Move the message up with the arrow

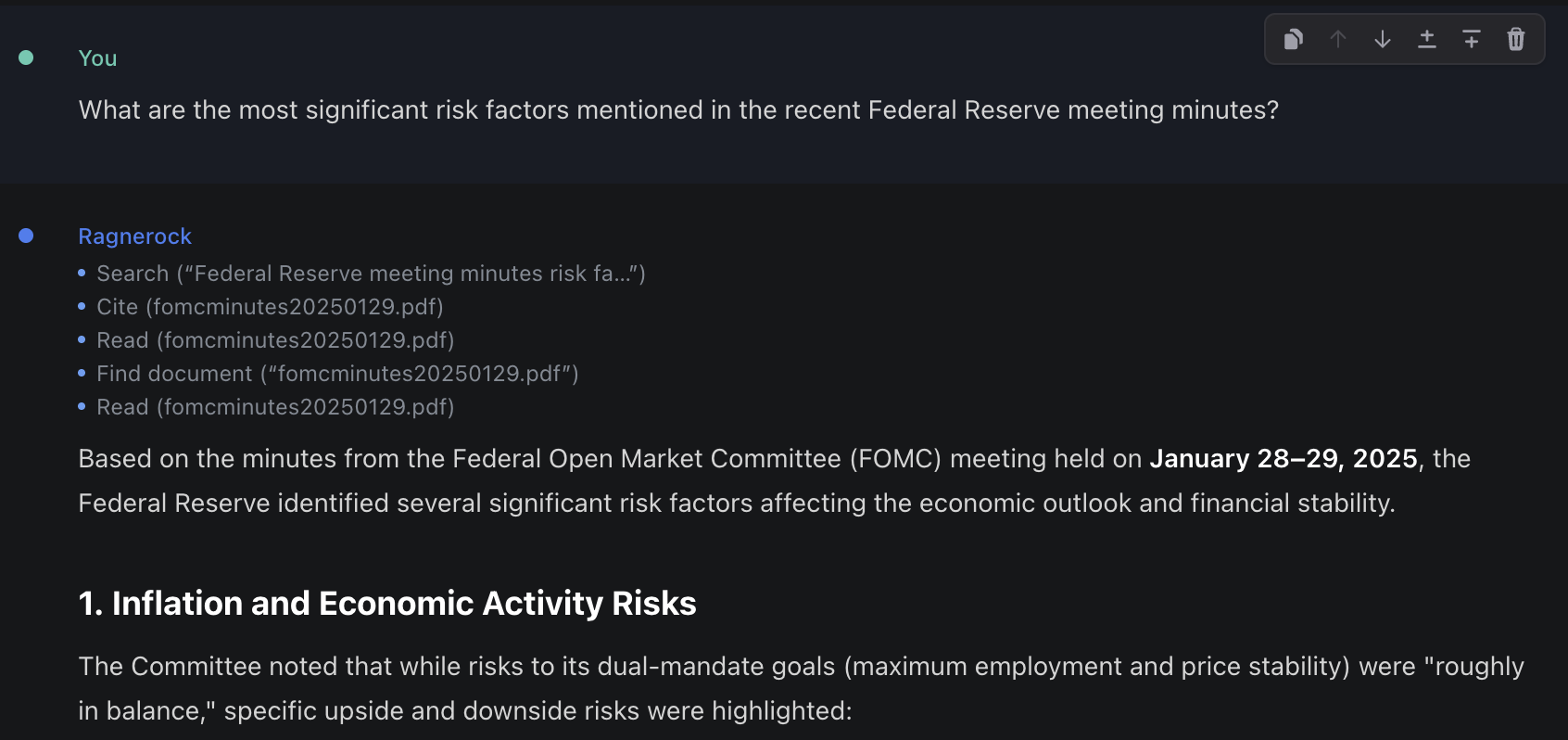tap(1338, 39)
